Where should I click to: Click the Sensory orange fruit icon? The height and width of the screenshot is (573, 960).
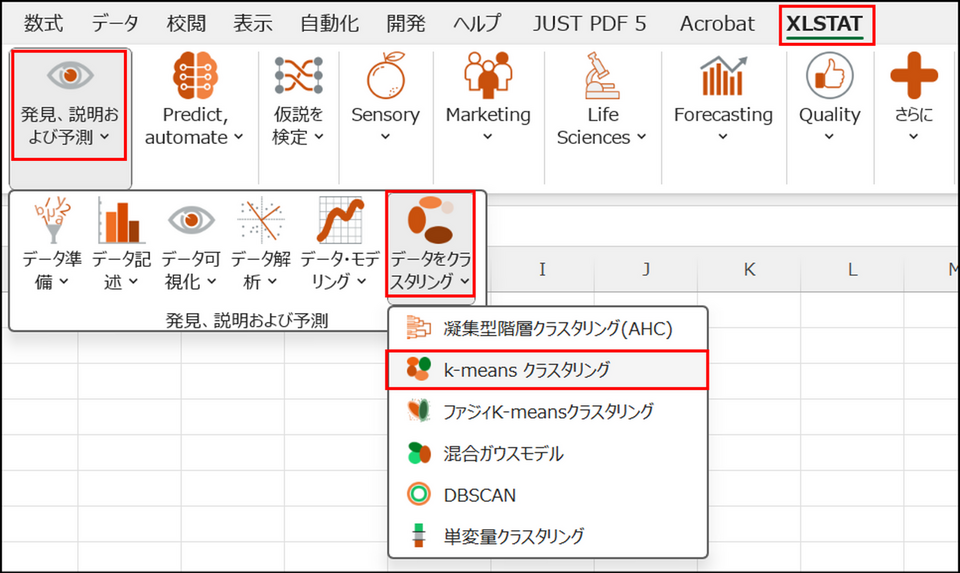[386, 75]
